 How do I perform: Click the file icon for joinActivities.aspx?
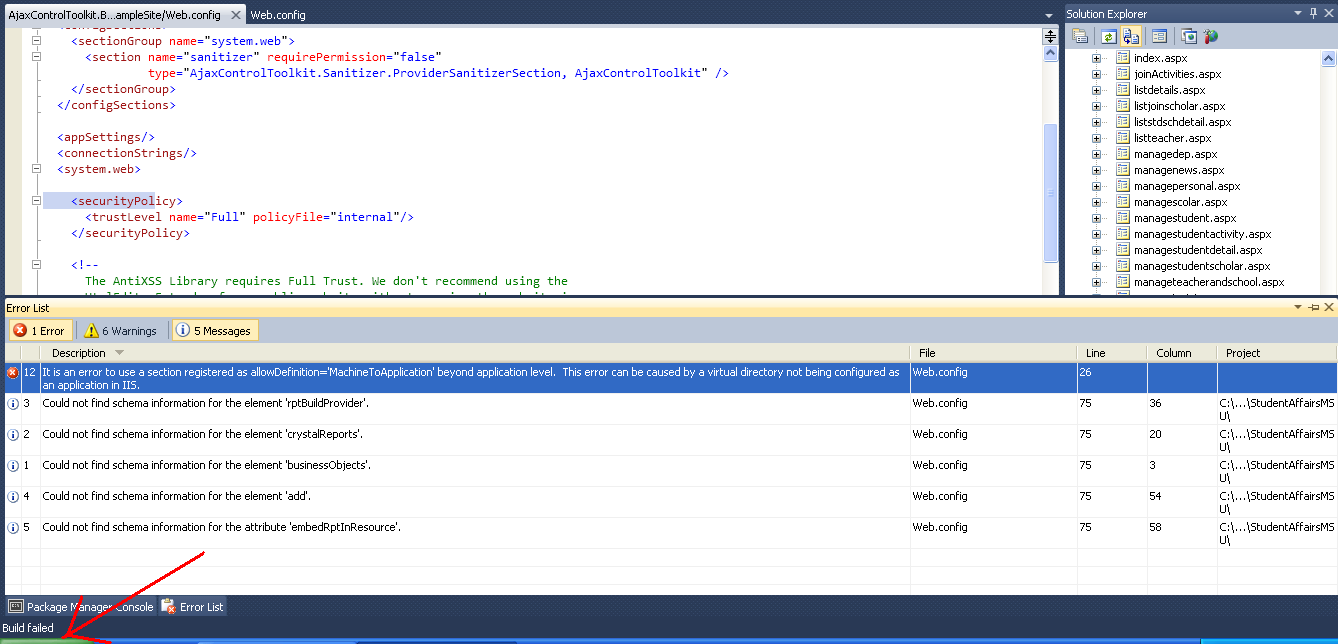[x=1123, y=74]
